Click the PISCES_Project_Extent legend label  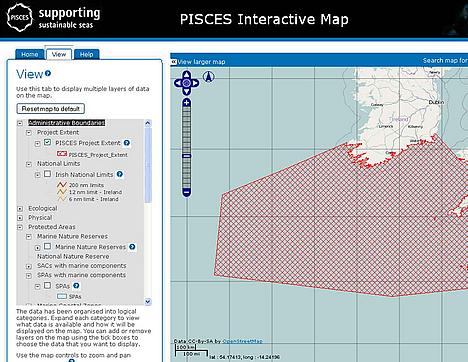click(x=98, y=155)
